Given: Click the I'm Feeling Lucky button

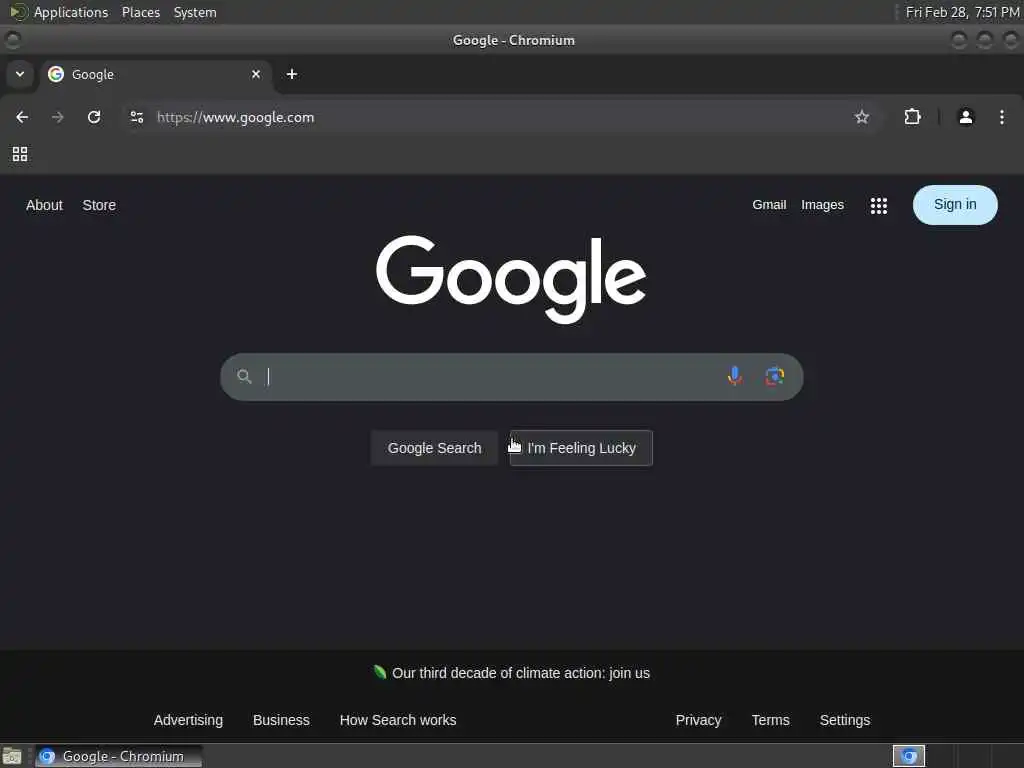Looking at the screenshot, I should pyautogui.click(x=581, y=448).
